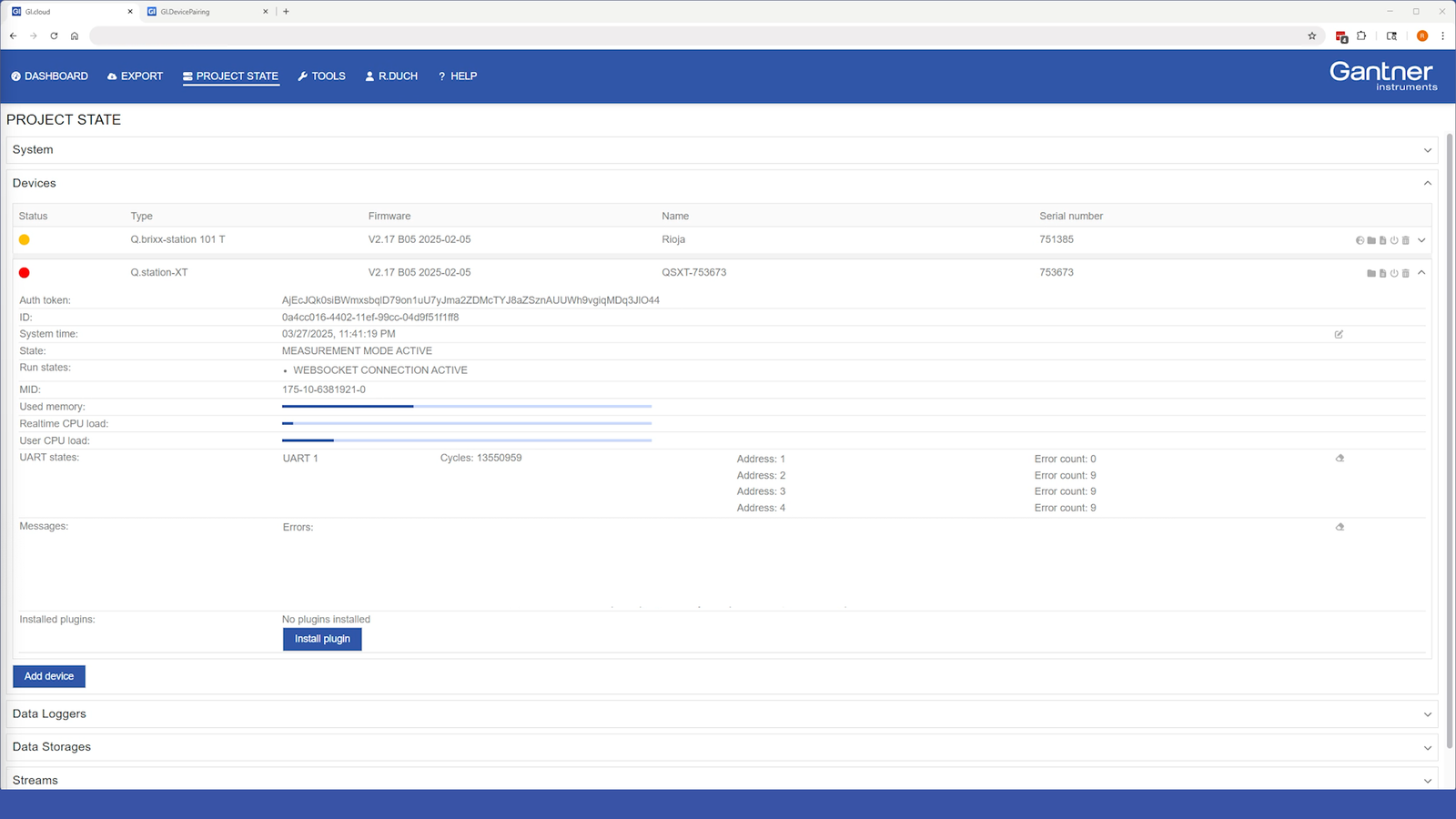
Task: Click red status dot of QSXT-753673 device
Action: pos(25,272)
